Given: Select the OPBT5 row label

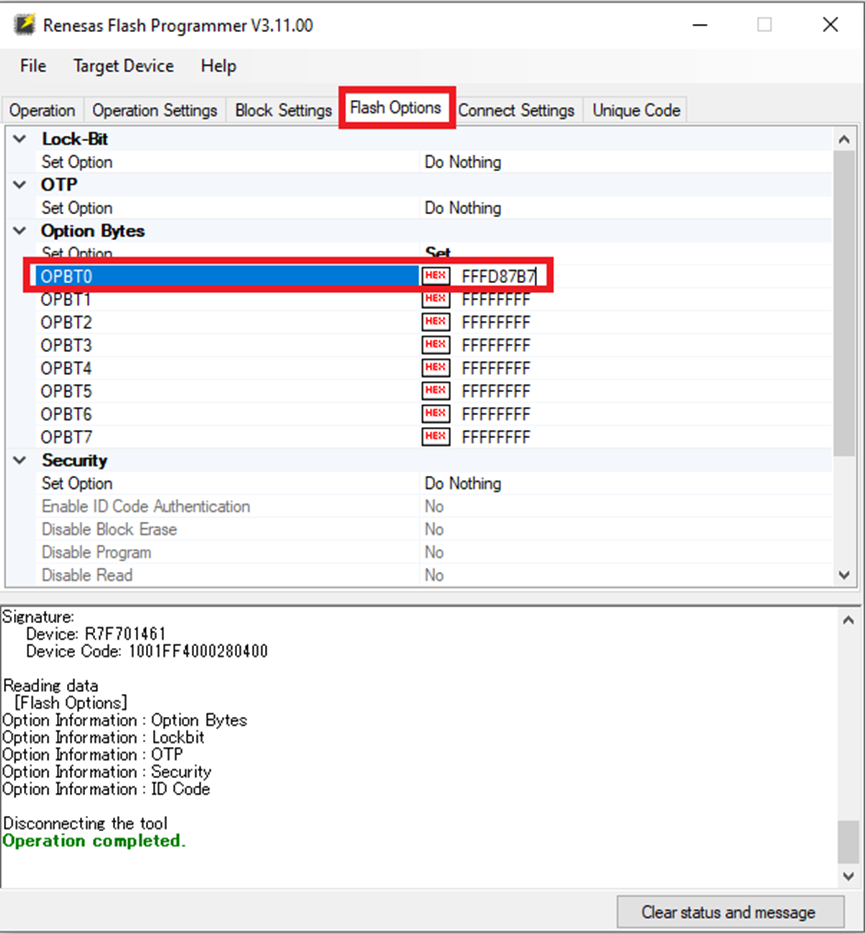Looking at the screenshot, I should (66, 391).
